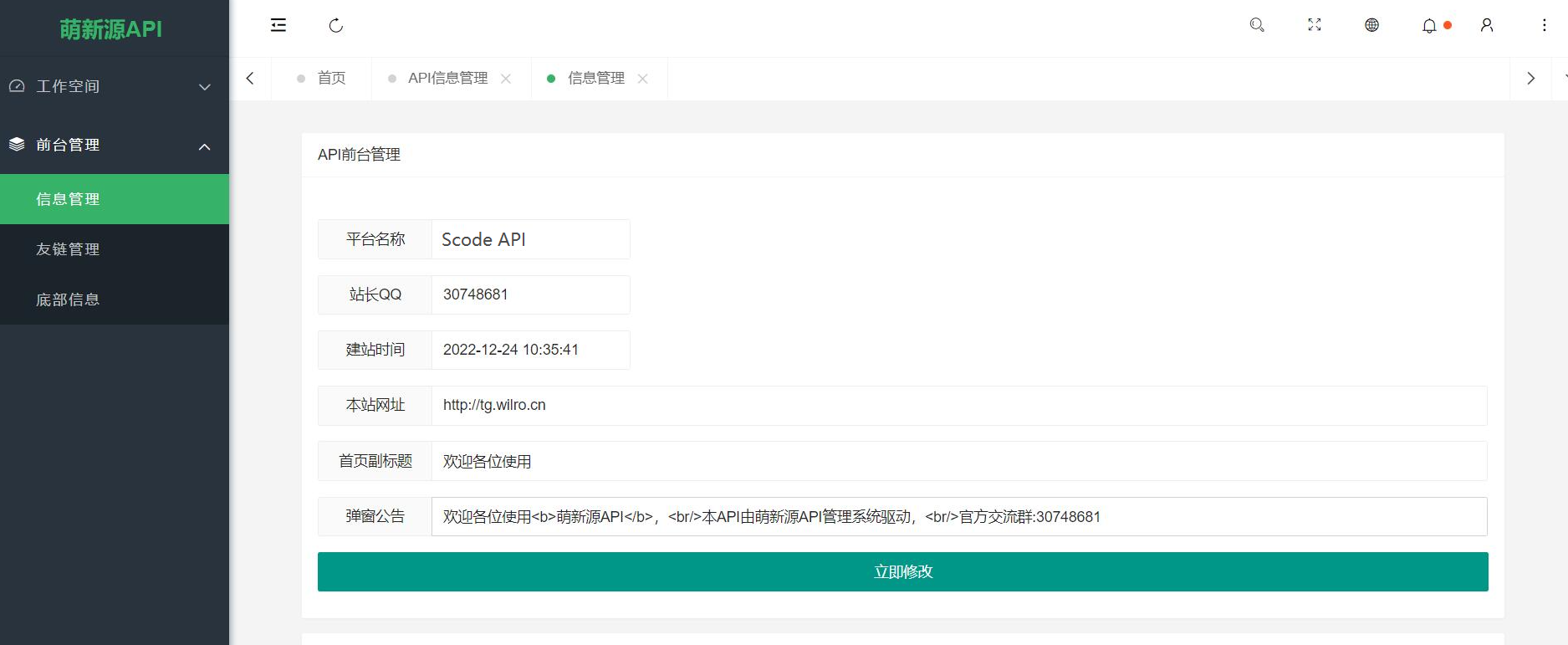Focus the 平台名称 input field
The image size is (1568, 645).
pyautogui.click(x=530, y=239)
